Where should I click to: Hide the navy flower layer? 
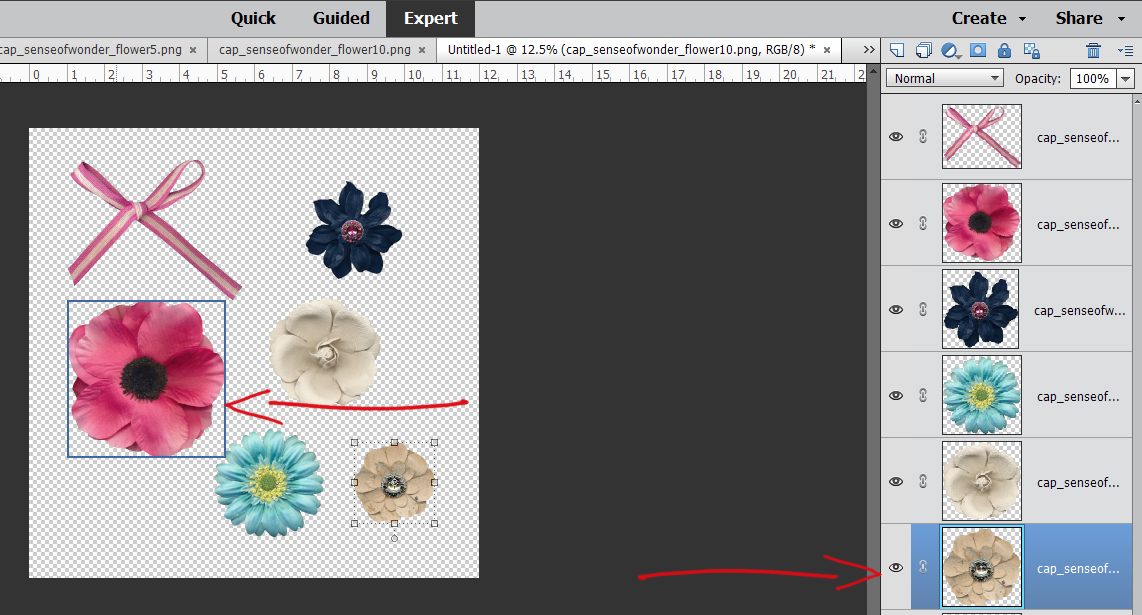(x=896, y=309)
